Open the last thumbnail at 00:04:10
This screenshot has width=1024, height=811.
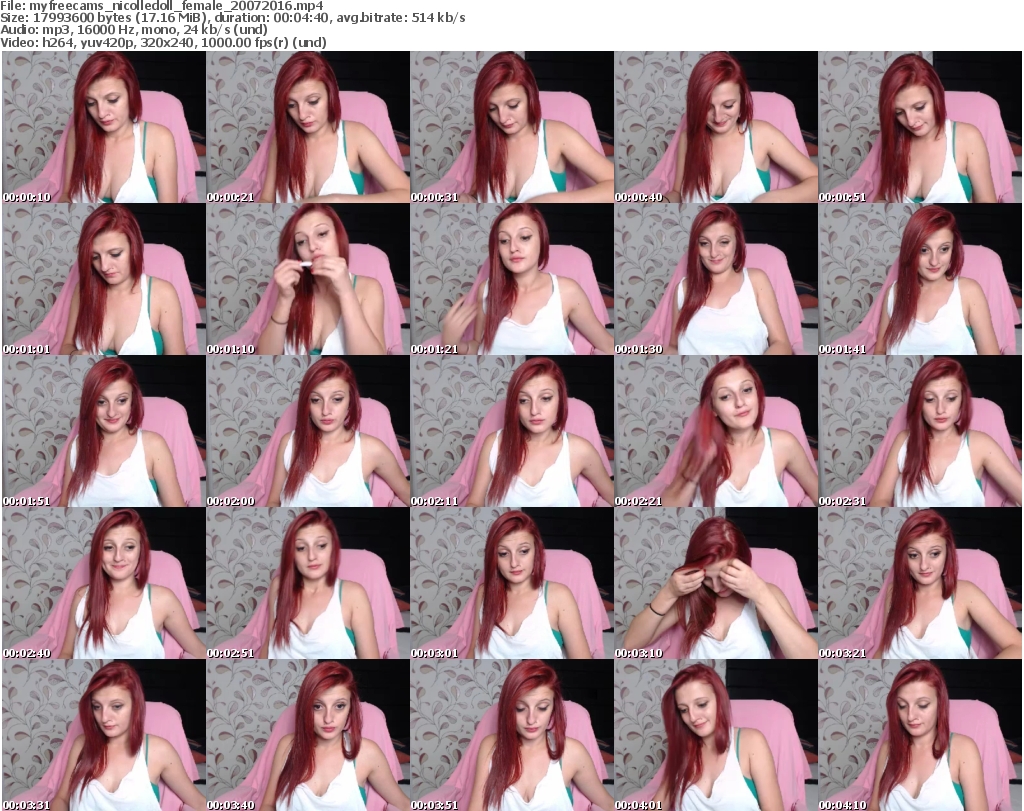click(x=920, y=735)
